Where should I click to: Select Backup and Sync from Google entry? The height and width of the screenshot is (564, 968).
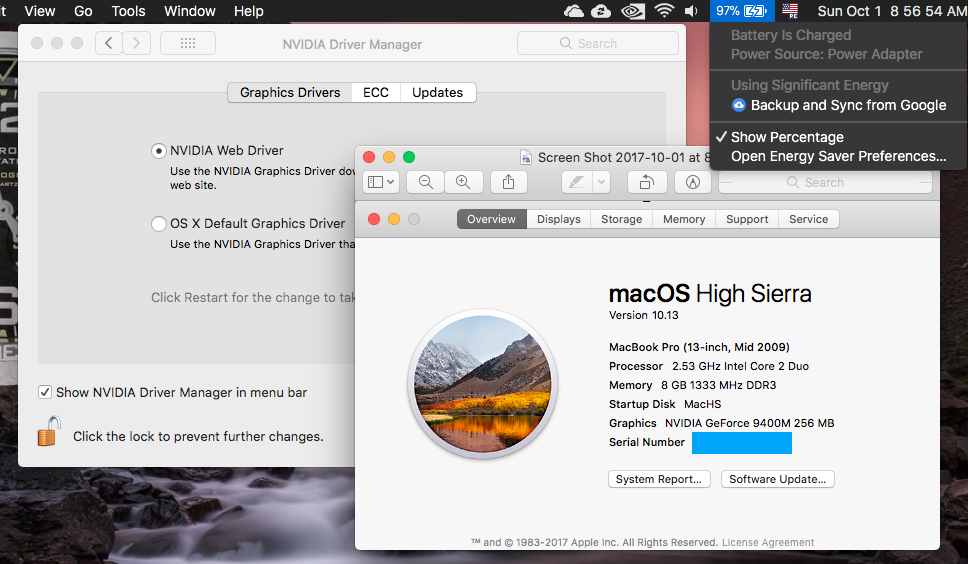coord(838,105)
